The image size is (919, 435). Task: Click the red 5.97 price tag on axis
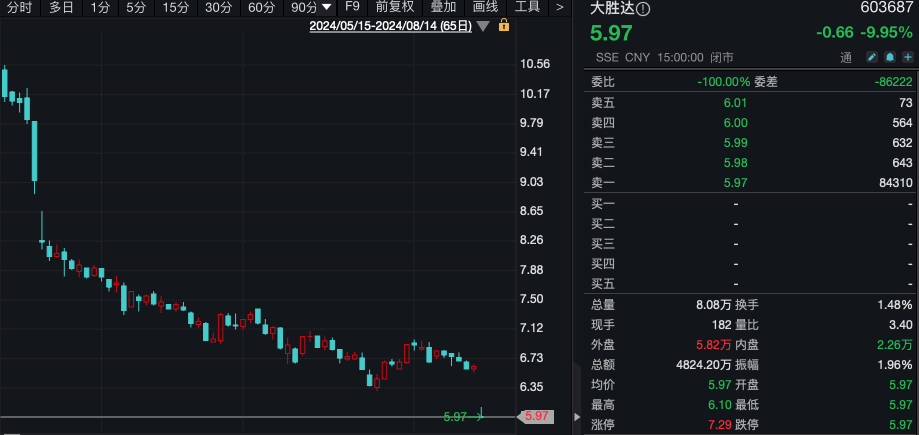tap(536, 416)
